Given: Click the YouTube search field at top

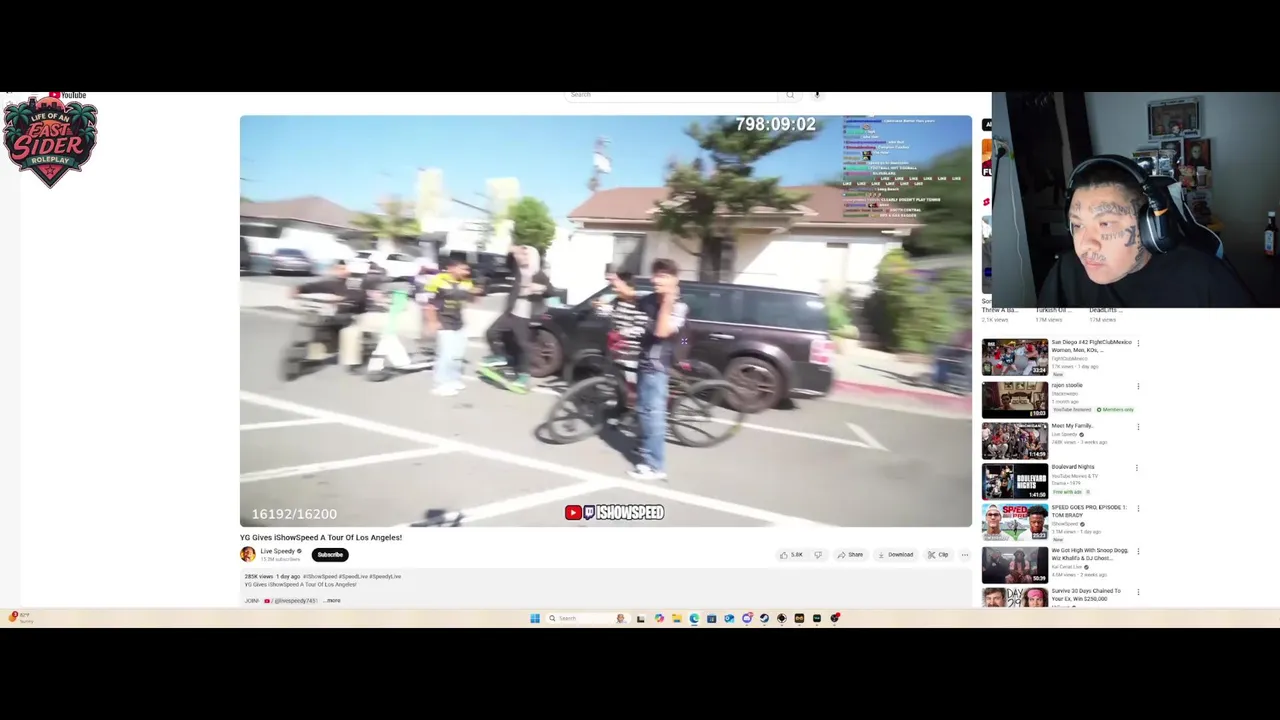Looking at the screenshot, I should point(672,95).
